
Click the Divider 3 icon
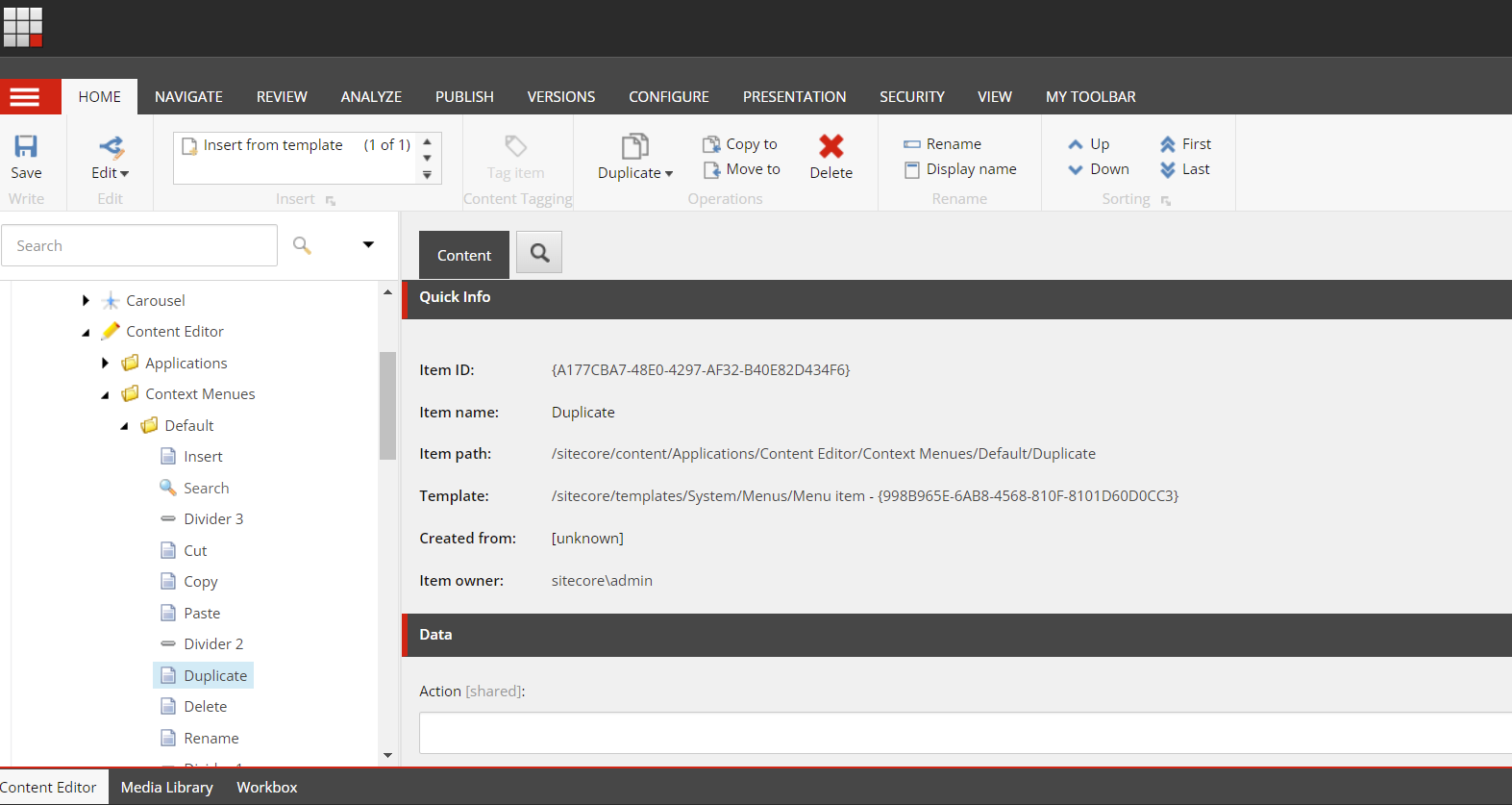[168, 519]
